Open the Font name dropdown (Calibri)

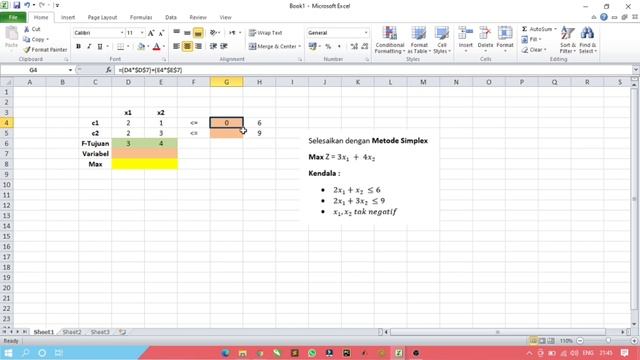coord(122,33)
